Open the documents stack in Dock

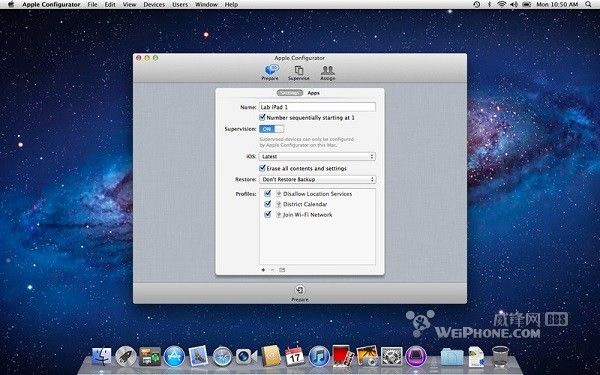click(476, 356)
